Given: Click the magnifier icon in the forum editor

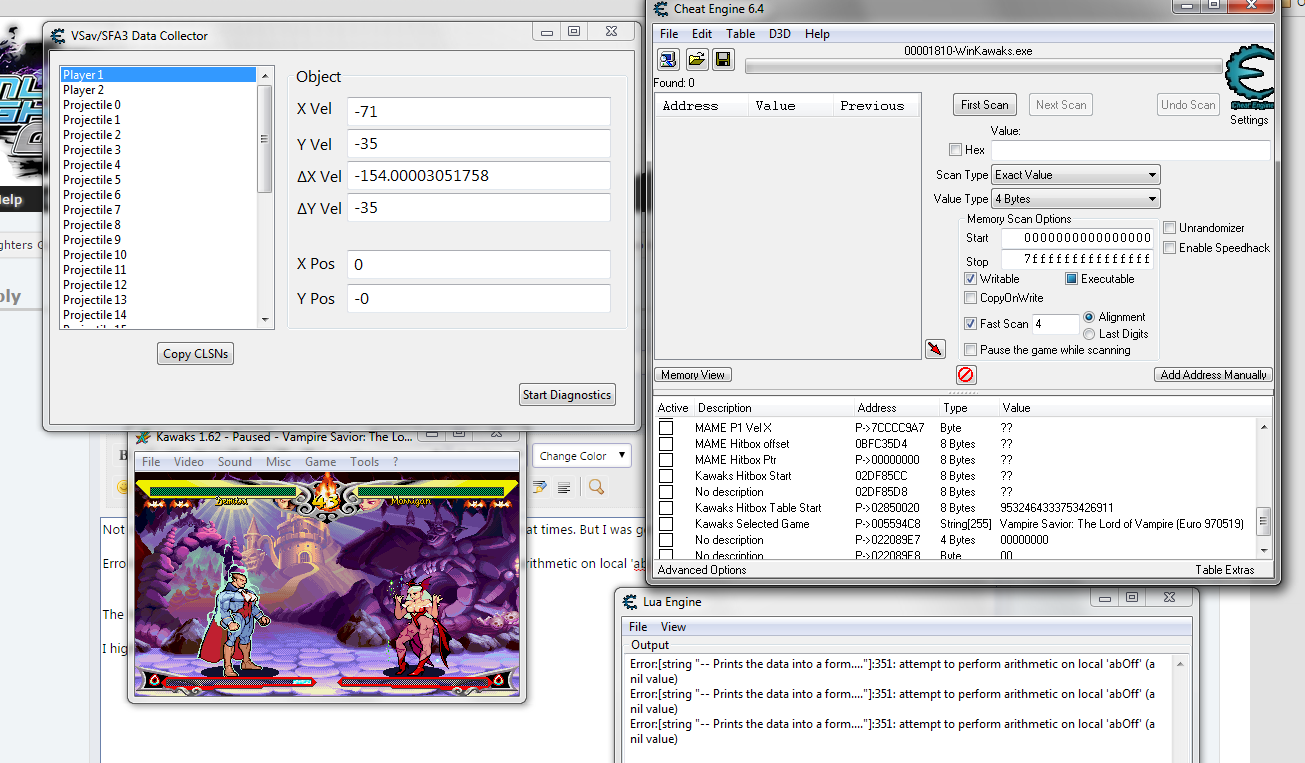Looking at the screenshot, I should [596, 487].
